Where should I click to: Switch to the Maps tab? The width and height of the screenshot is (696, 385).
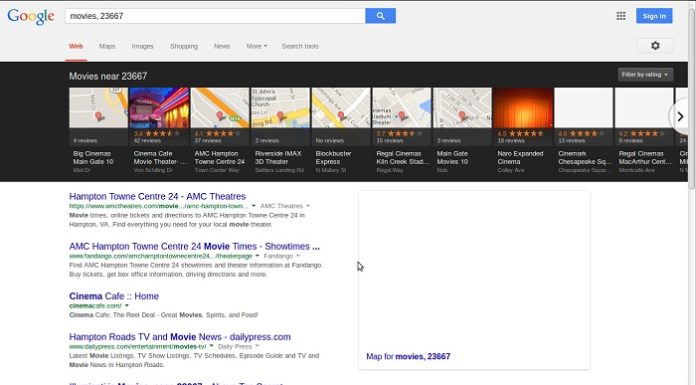pos(107,46)
